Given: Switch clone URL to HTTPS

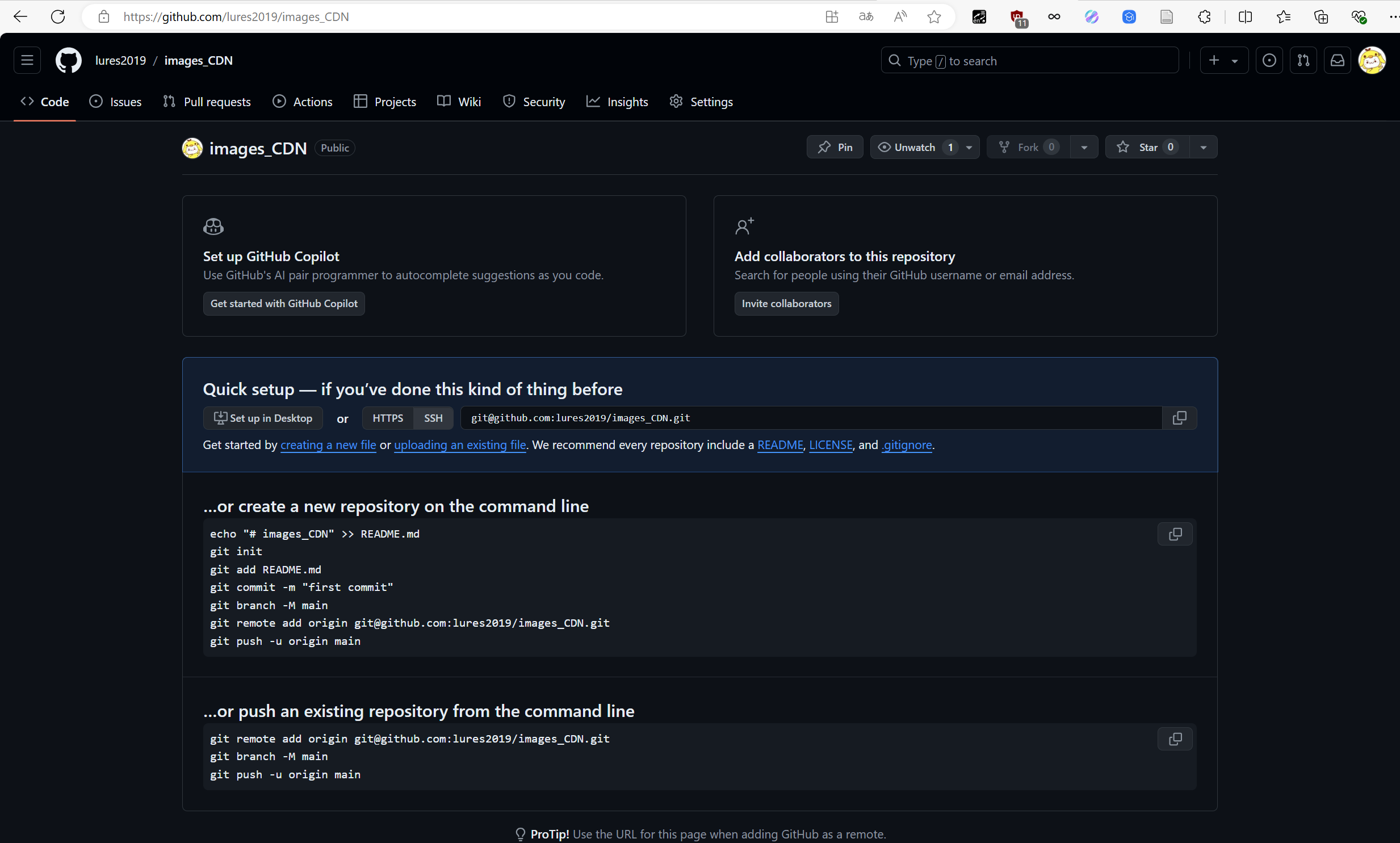Looking at the screenshot, I should [387, 418].
